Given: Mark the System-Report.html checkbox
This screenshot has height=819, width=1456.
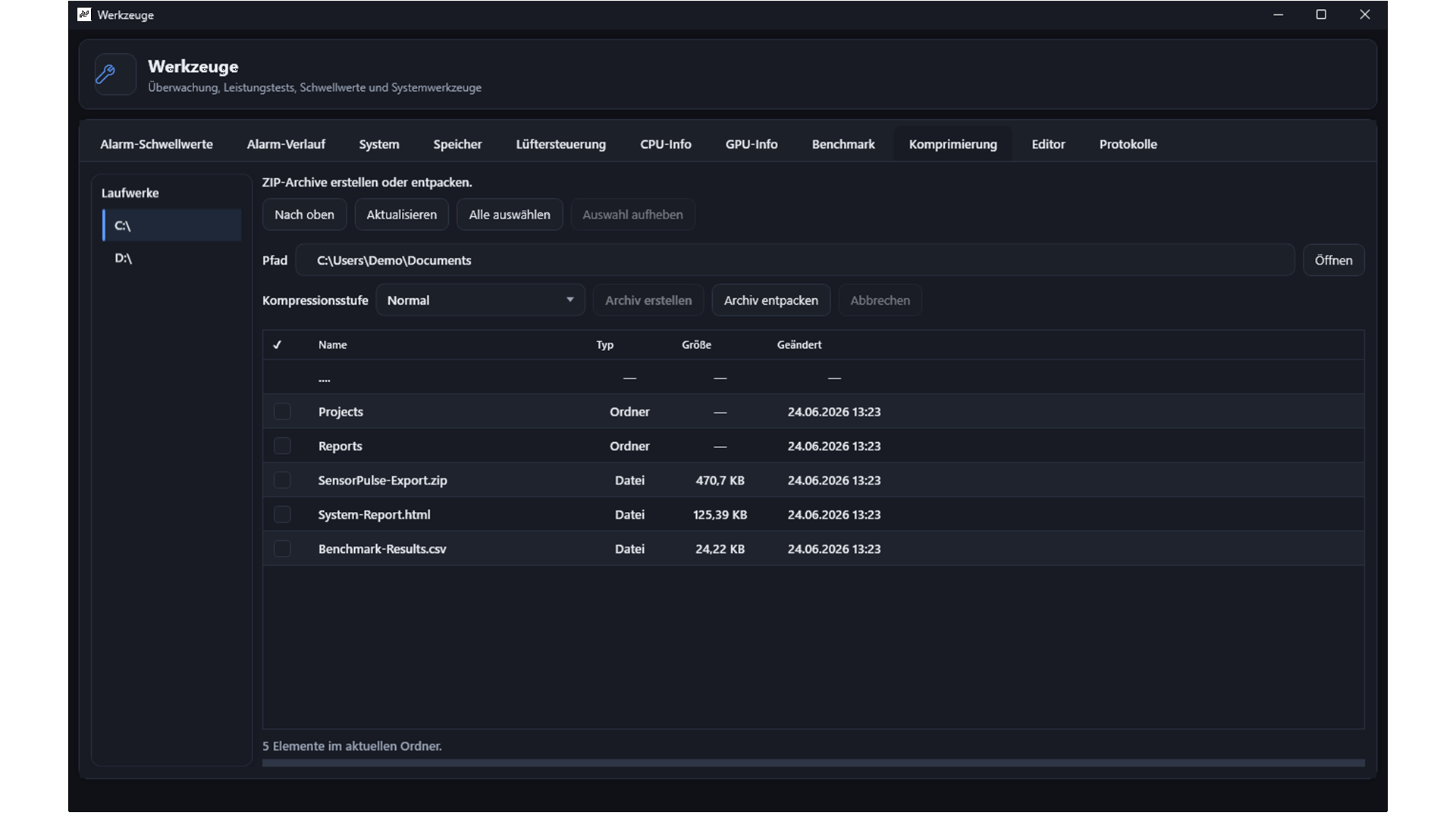Looking at the screenshot, I should [x=282, y=515].
